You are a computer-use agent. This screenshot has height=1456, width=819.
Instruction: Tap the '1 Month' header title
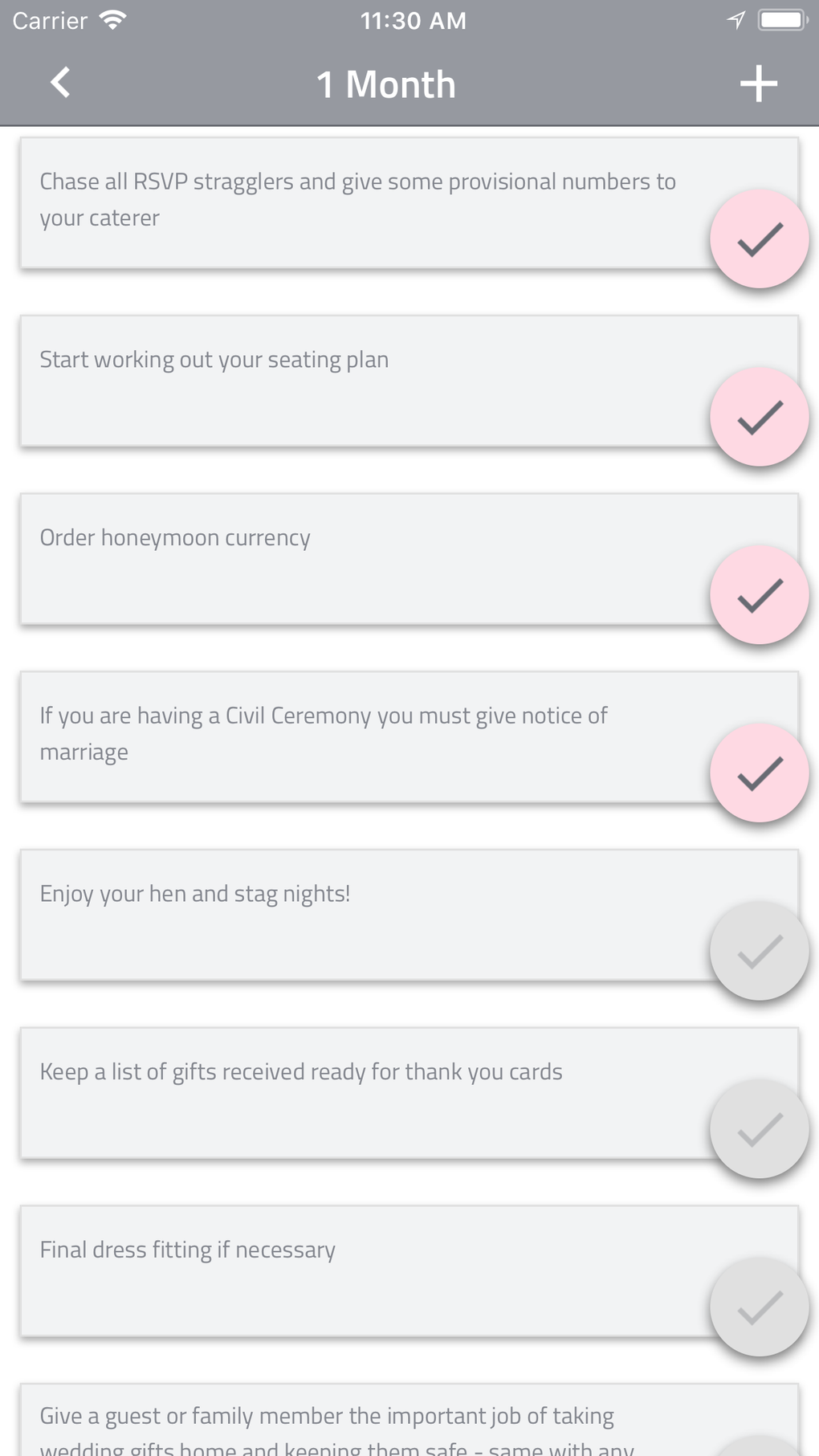click(386, 84)
